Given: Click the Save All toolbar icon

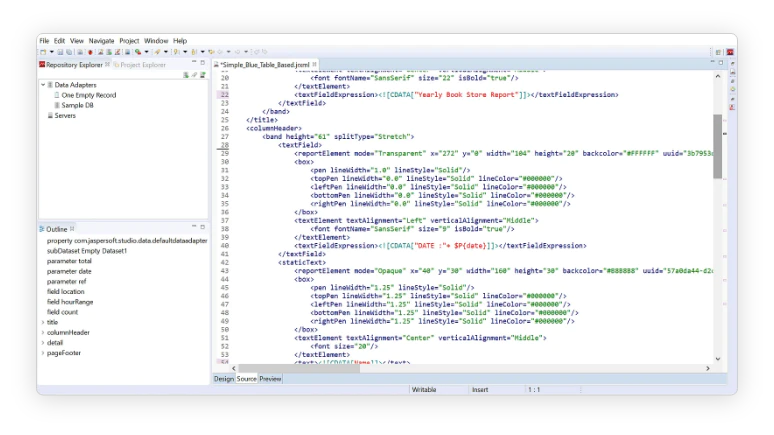Looking at the screenshot, I should tap(69, 52).
